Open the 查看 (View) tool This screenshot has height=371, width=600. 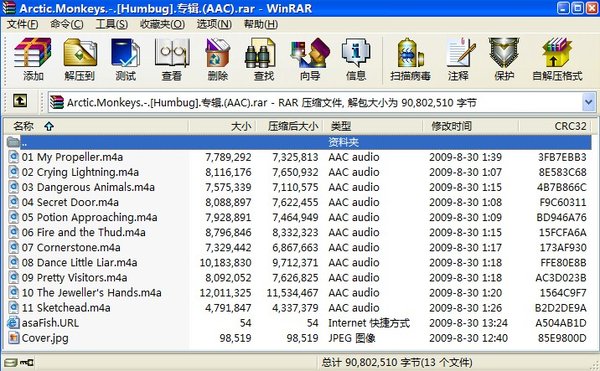coord(171,59)
